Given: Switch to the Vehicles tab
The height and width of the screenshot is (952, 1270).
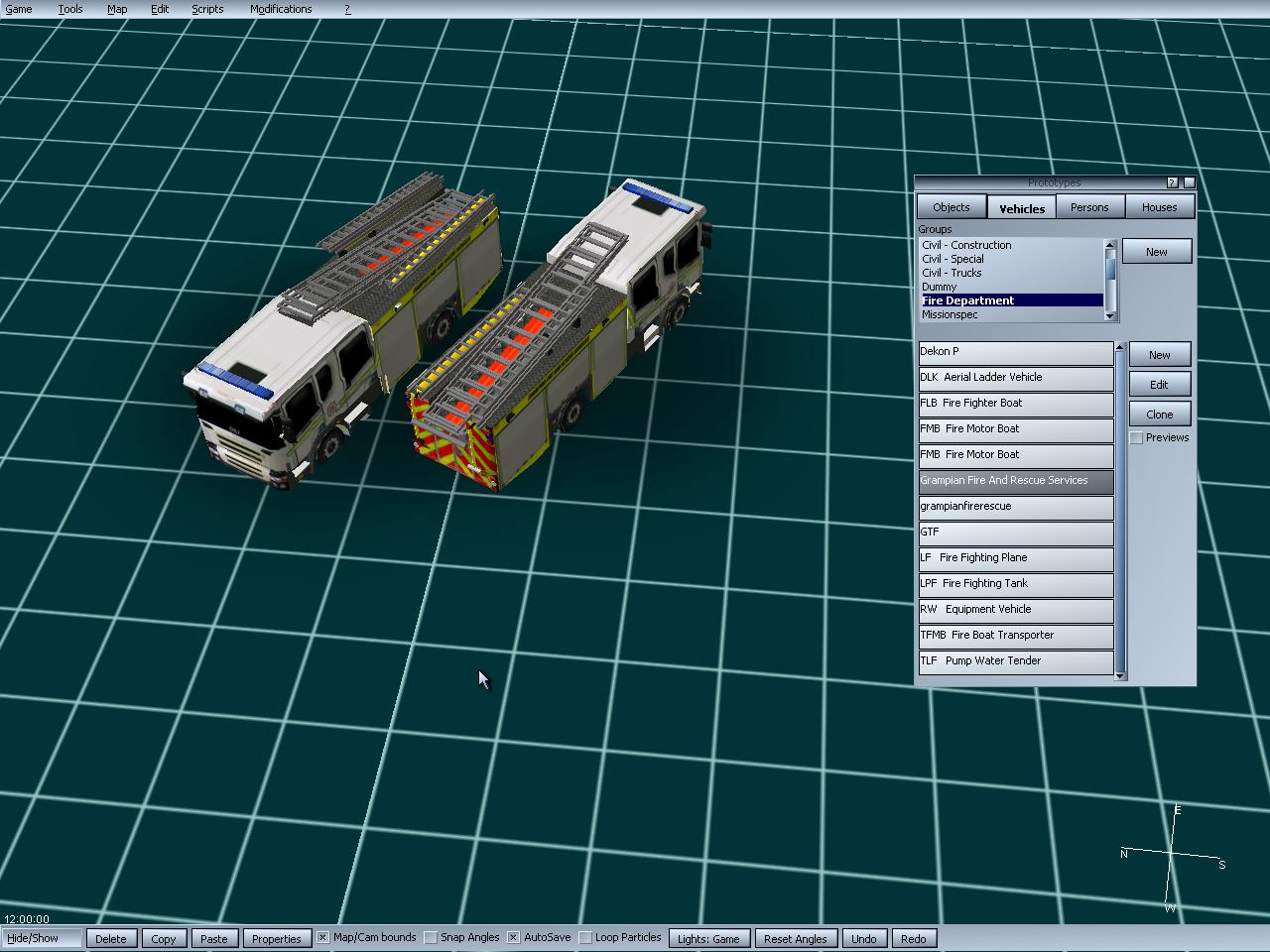Looking at the screenshot, I should click(x=1021, y=208).
